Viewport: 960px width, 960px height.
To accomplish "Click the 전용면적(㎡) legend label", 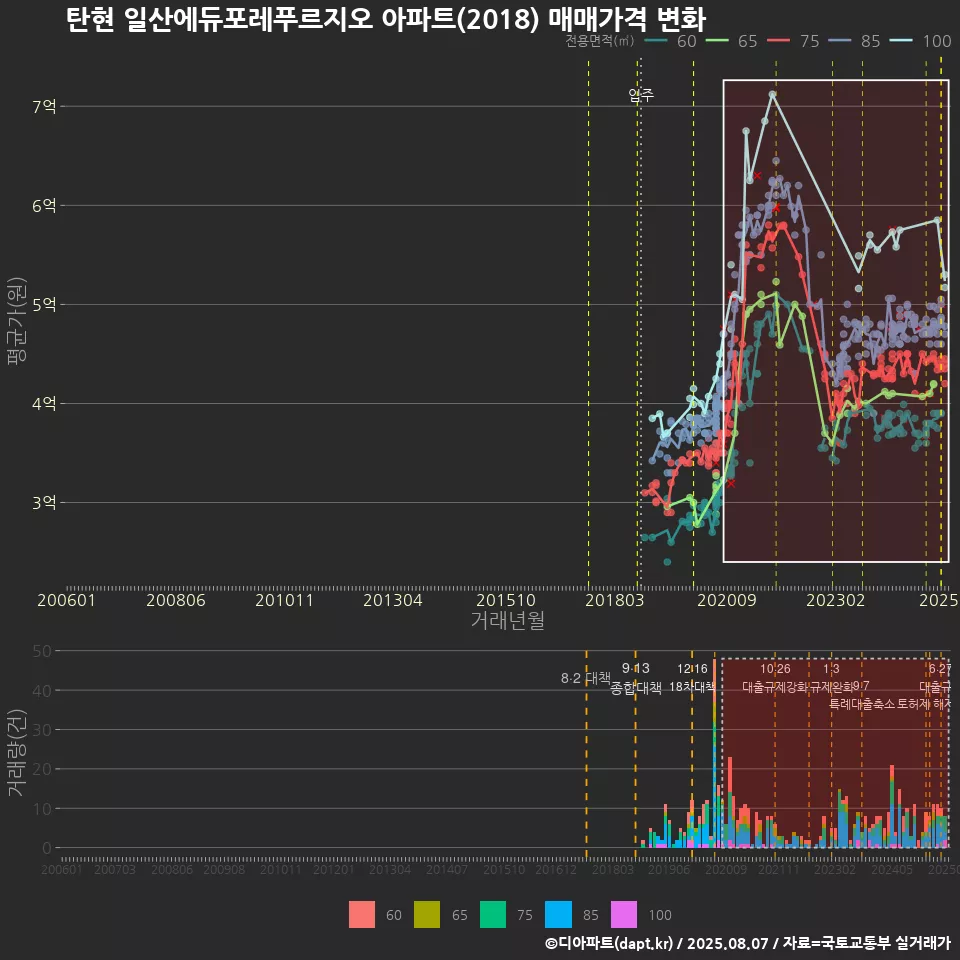I will pyautogui.click(x=599, y=41).
